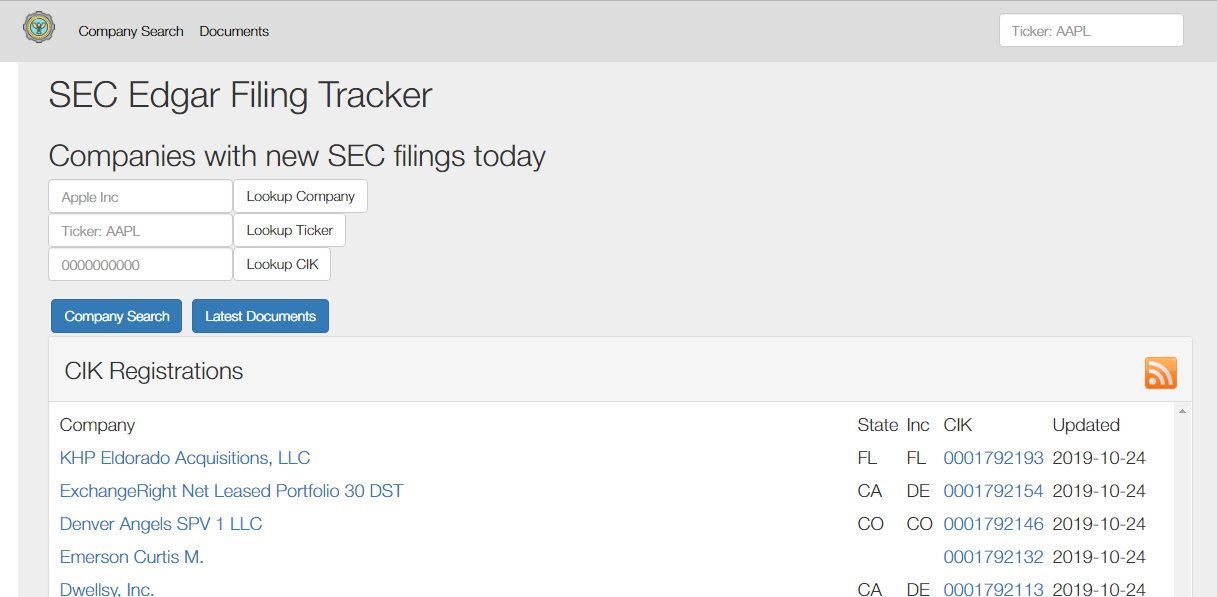Click the site logo emblem icon
The image size is (1217, 597).
[39, 27]
